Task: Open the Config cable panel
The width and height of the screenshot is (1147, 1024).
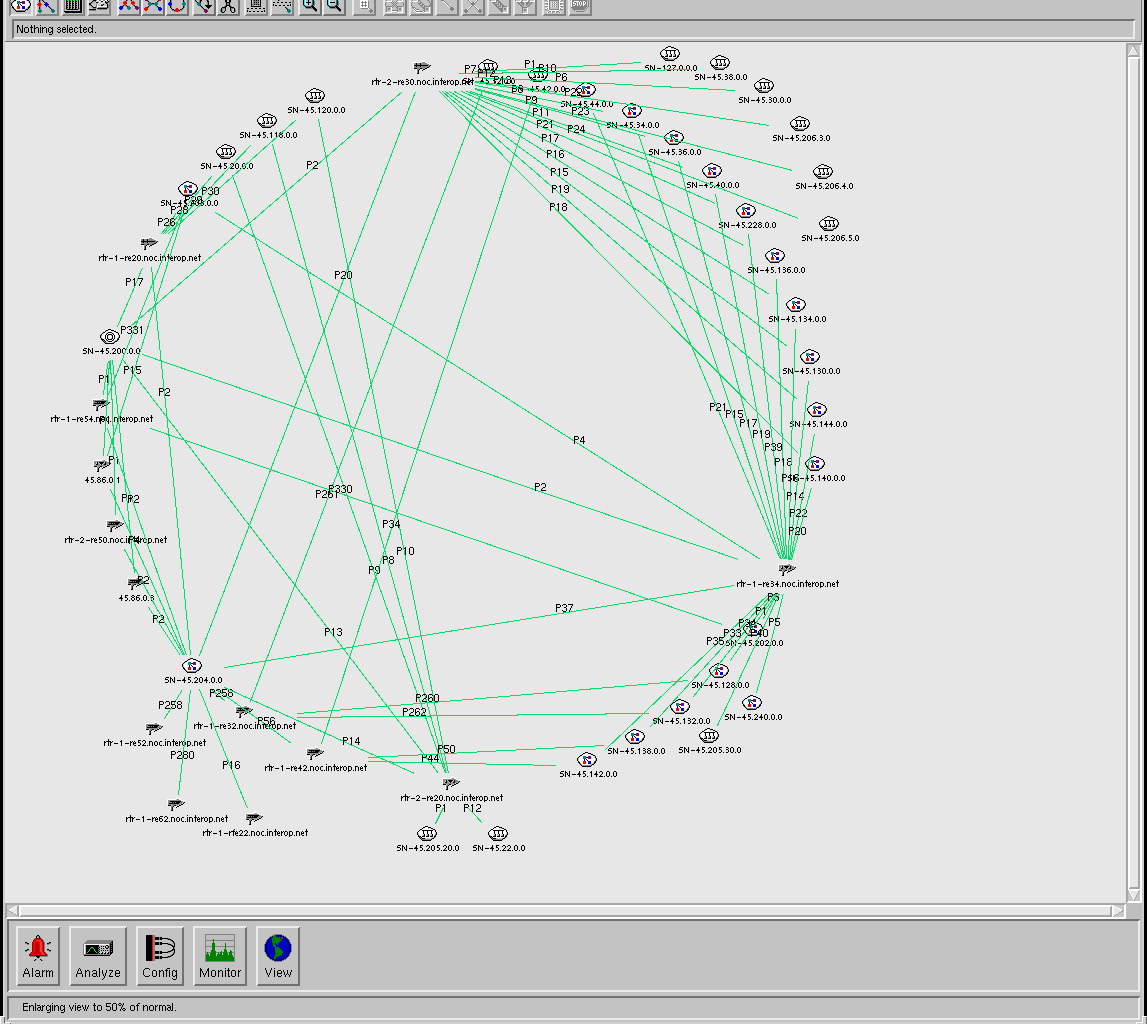Action: [x=159, y=955]
